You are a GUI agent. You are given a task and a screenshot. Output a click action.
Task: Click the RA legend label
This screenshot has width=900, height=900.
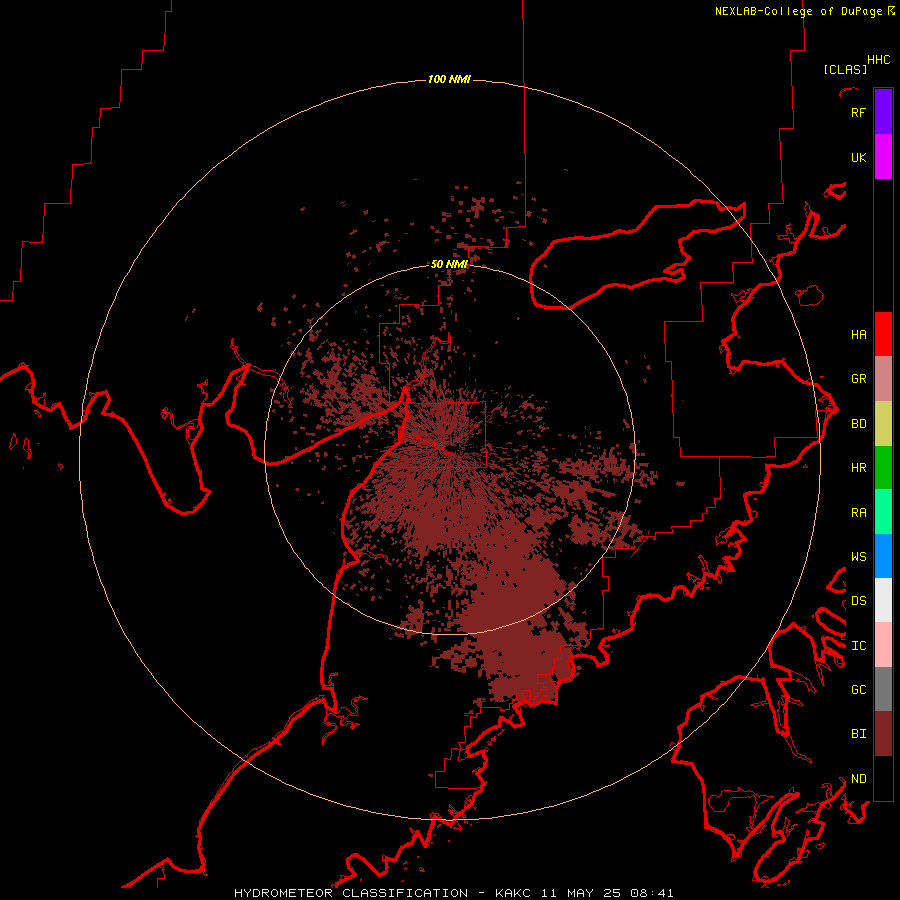tap(858, 512)
